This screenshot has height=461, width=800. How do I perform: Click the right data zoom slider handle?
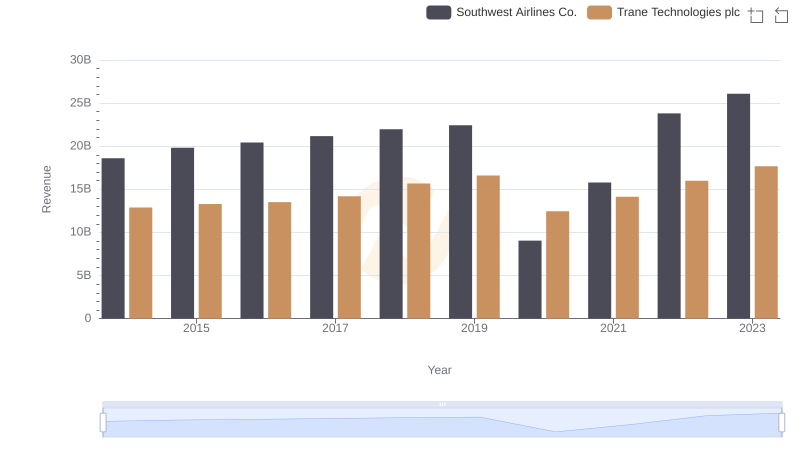point(782,422)
